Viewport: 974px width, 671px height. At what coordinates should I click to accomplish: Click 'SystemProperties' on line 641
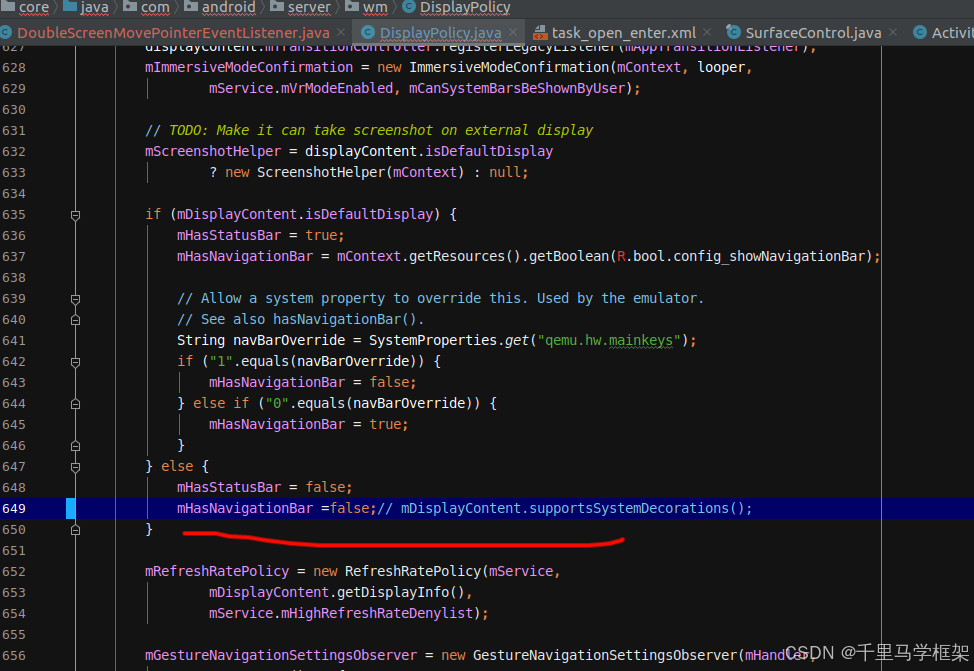coord(433,340)
